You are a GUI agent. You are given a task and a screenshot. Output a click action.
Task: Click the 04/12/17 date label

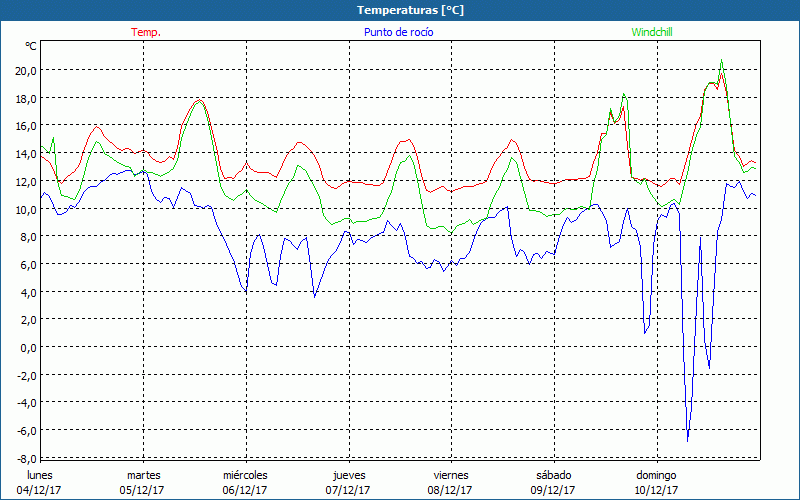[41, 490]
